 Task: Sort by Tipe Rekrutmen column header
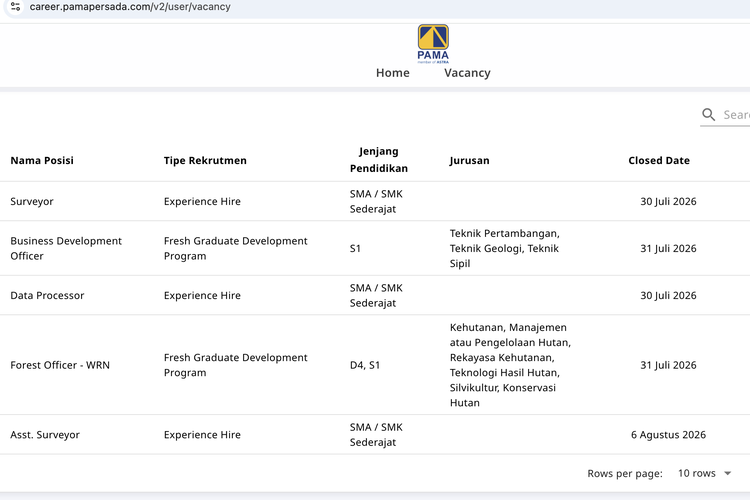(x=205, y=160)
